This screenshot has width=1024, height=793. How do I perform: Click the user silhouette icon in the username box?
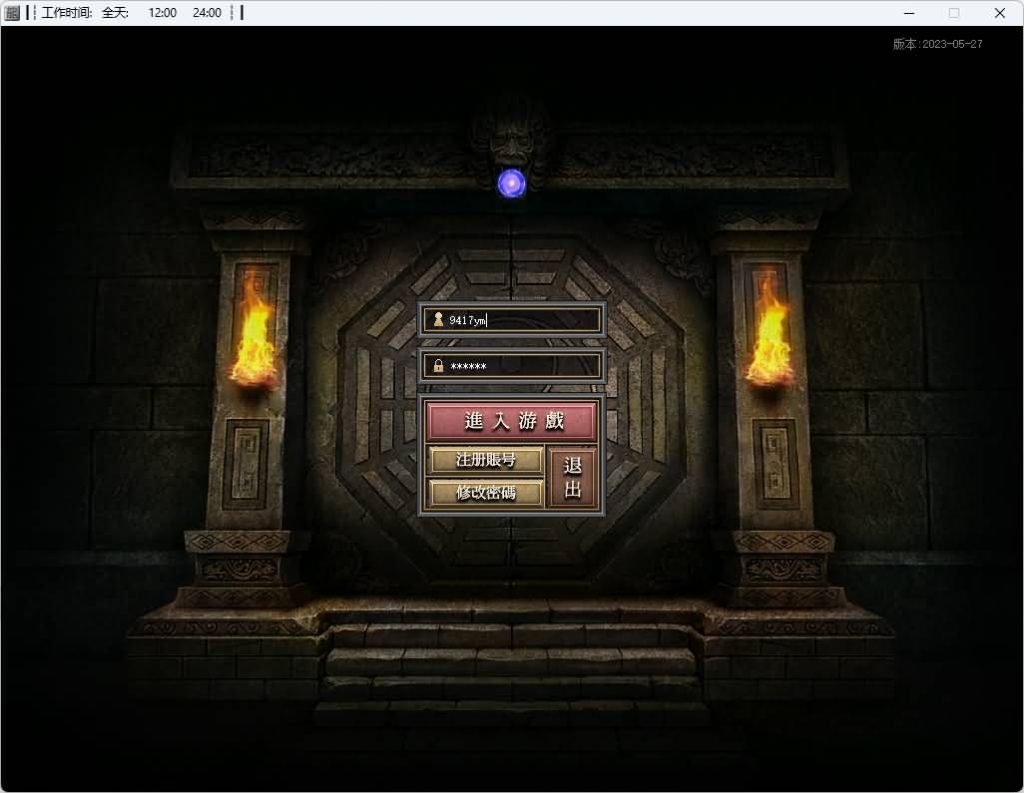click(438, 320)
